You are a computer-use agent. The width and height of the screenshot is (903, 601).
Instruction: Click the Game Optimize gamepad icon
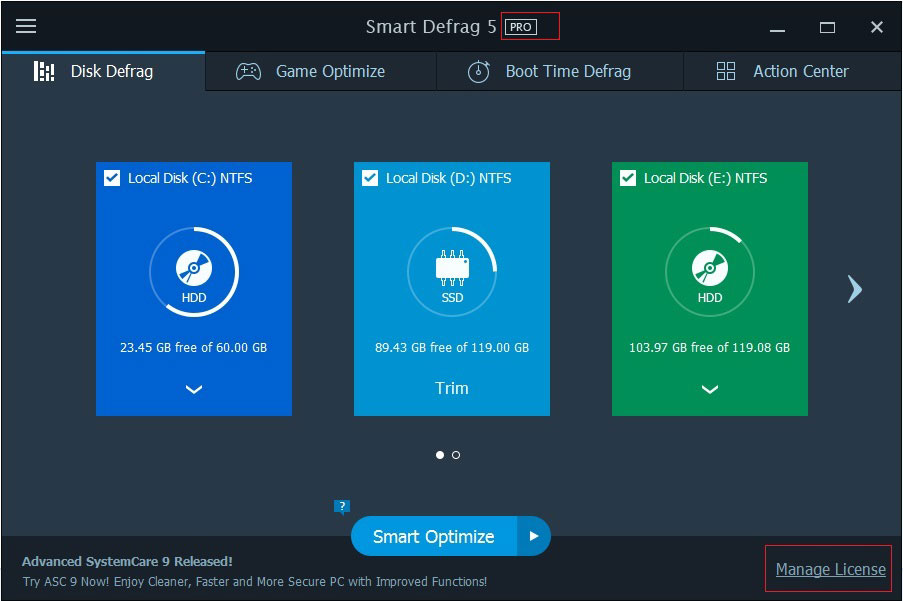(248, 71)
